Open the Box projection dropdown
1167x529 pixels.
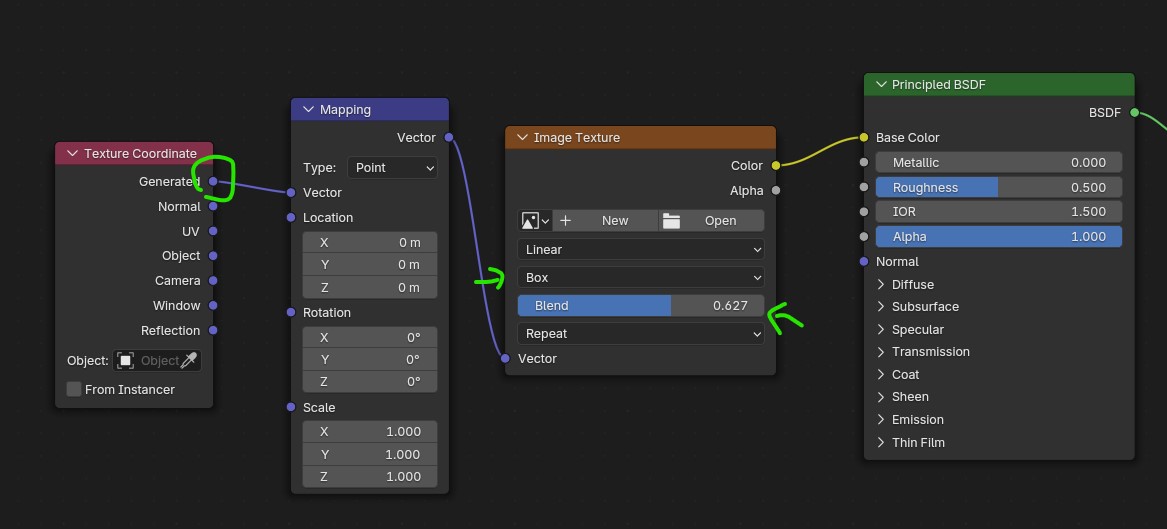pyautogui.click(x=641, y=278)
